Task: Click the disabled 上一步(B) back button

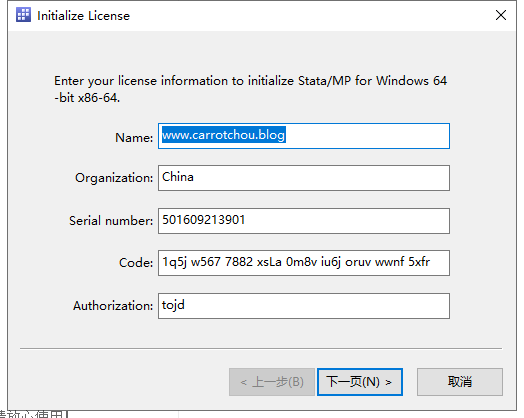Action: 272,382
